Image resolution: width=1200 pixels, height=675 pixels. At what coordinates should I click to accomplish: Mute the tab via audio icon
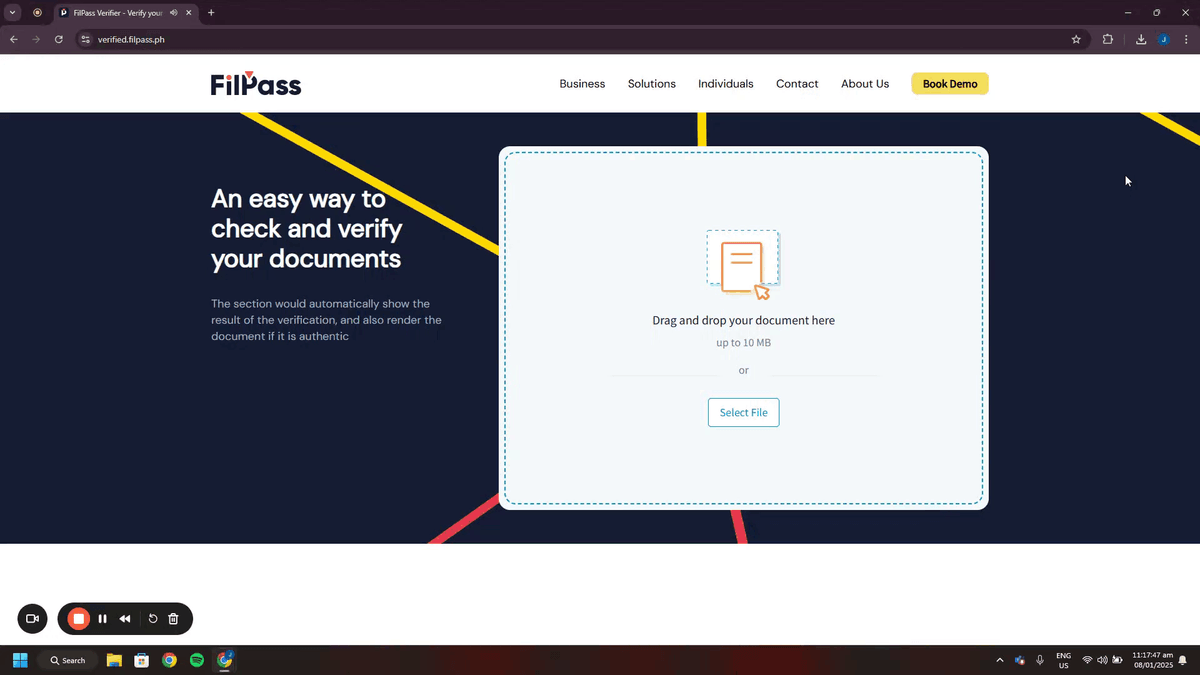click(x=174, y=13)
